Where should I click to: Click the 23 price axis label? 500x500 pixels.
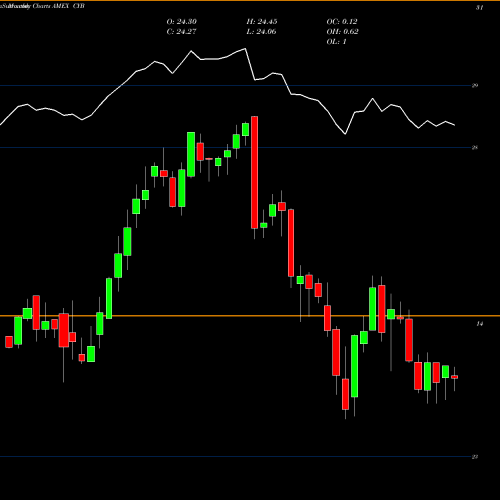(x=475, y=457)
